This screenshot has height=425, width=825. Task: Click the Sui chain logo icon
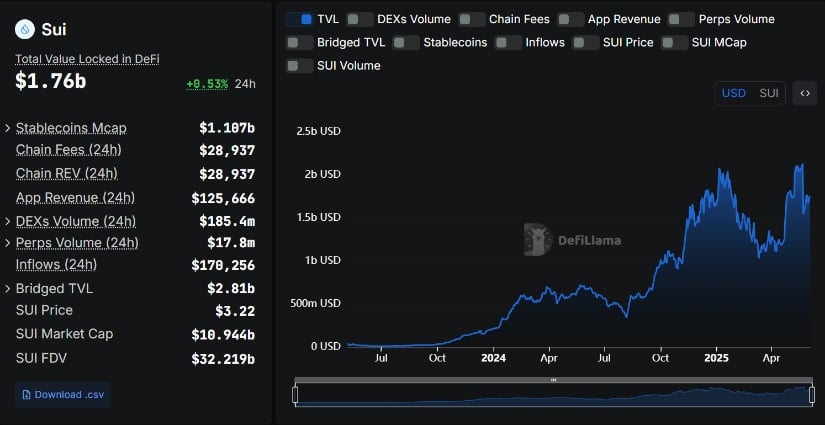[x=25, y=29]
